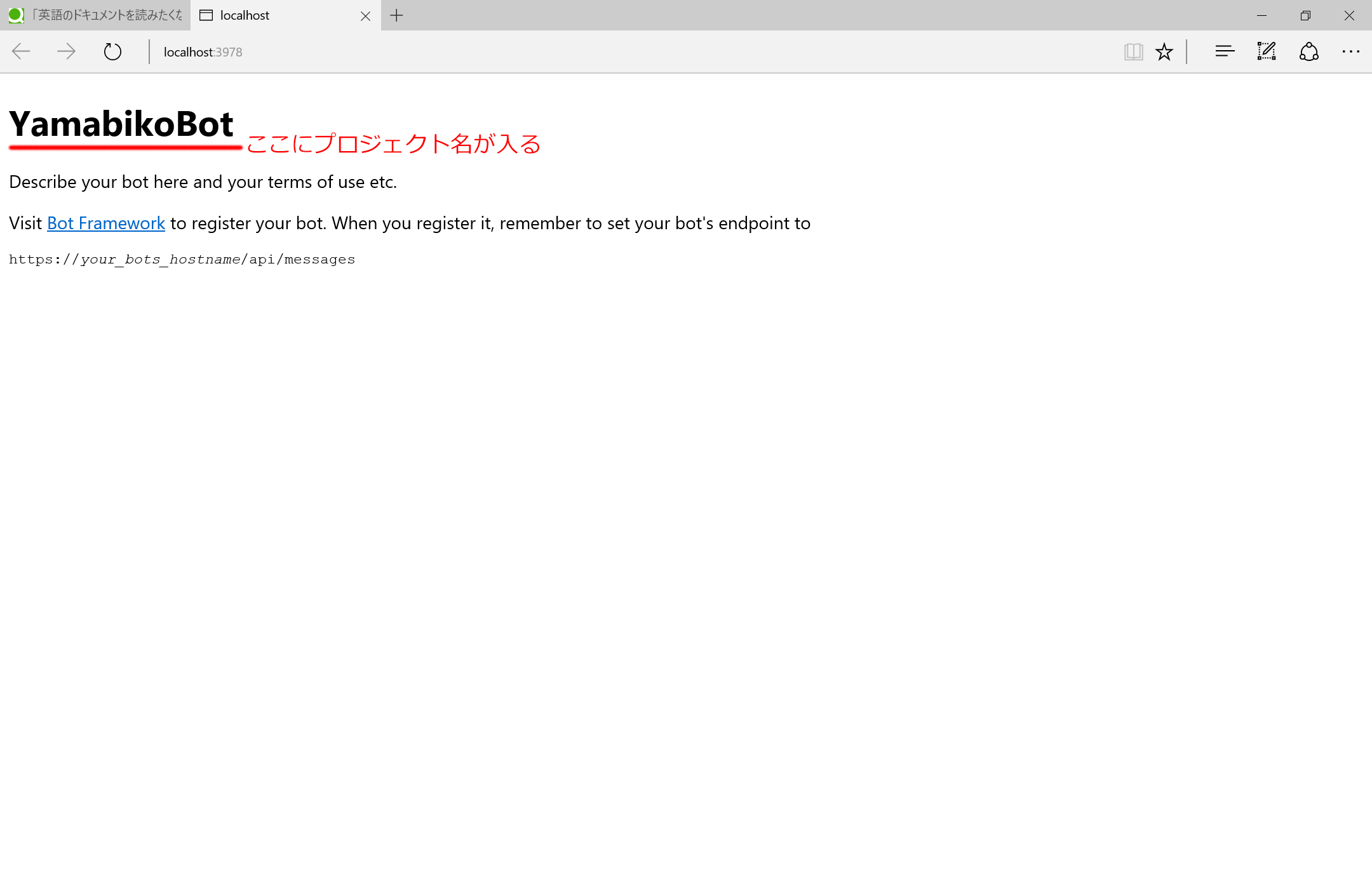The height and width of the screenshot is (885, 1372).
Task: Restore down the browser window
Action: [1305, 15]
